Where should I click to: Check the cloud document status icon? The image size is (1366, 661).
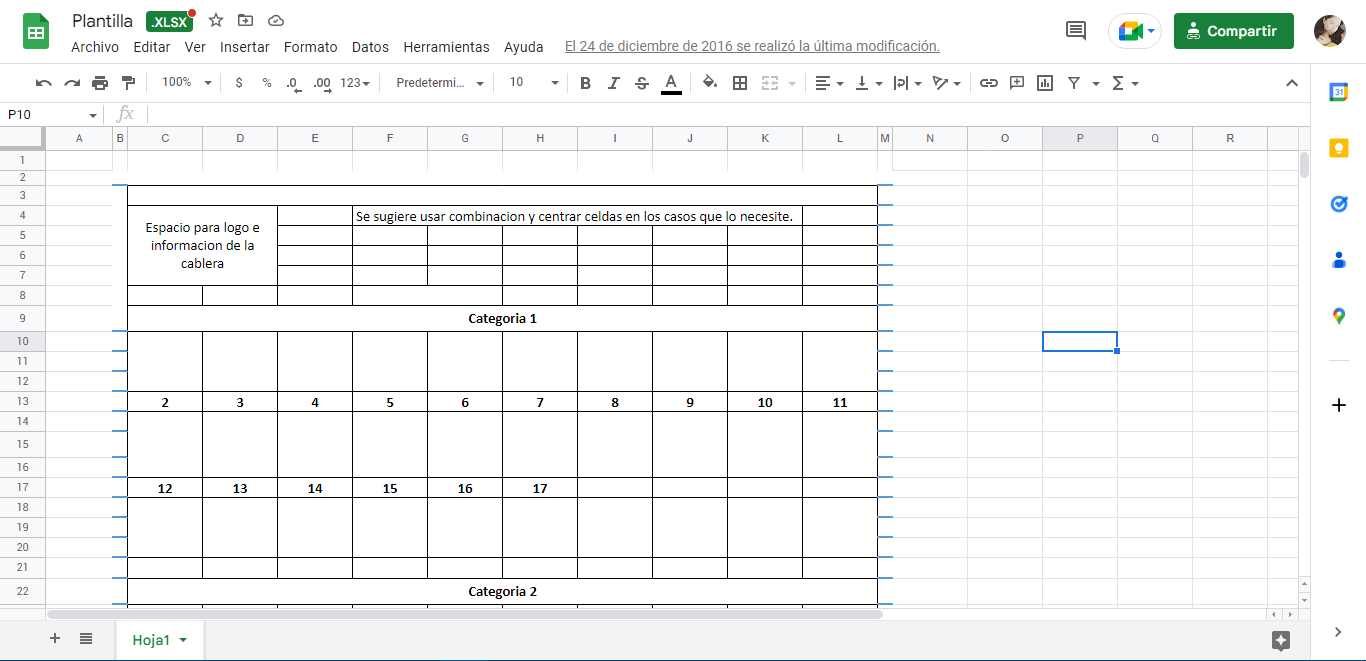pos(276,20)
